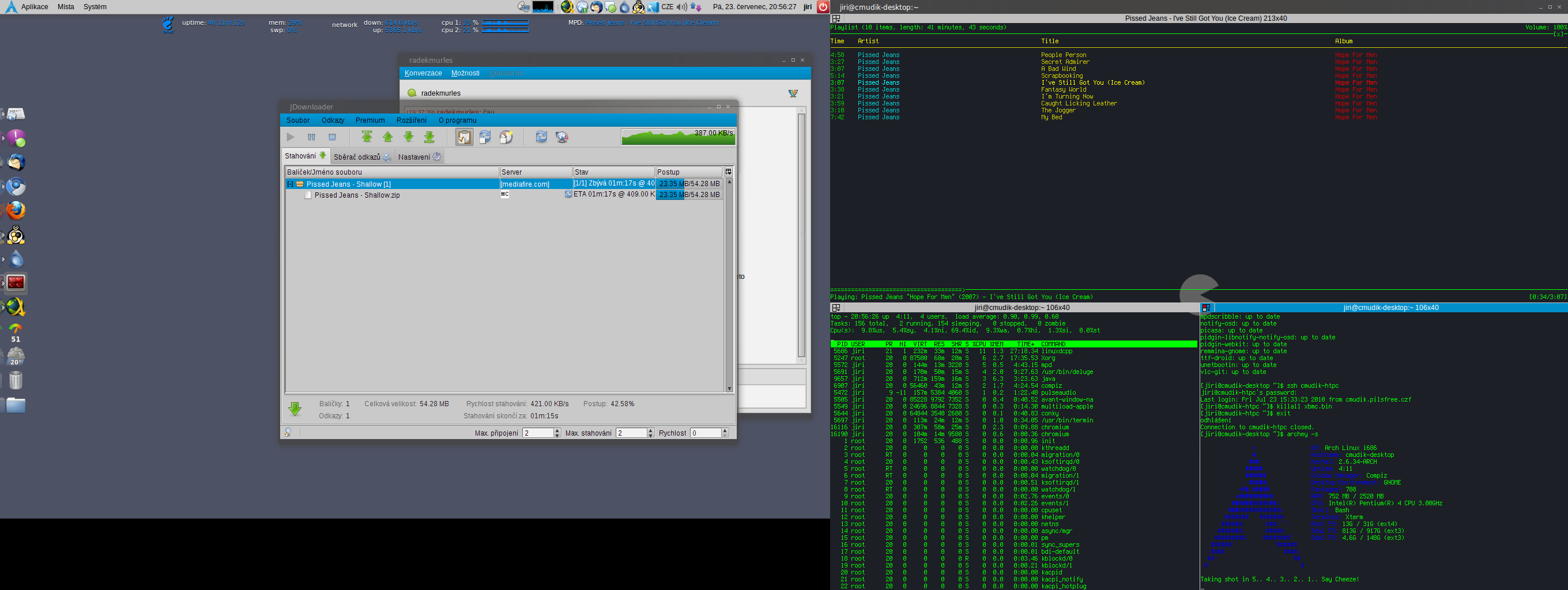This screenshot has height=590, width=1568.
Task: Adjust the Max. připojení spinner arrows
Action: tap(557, 433)
